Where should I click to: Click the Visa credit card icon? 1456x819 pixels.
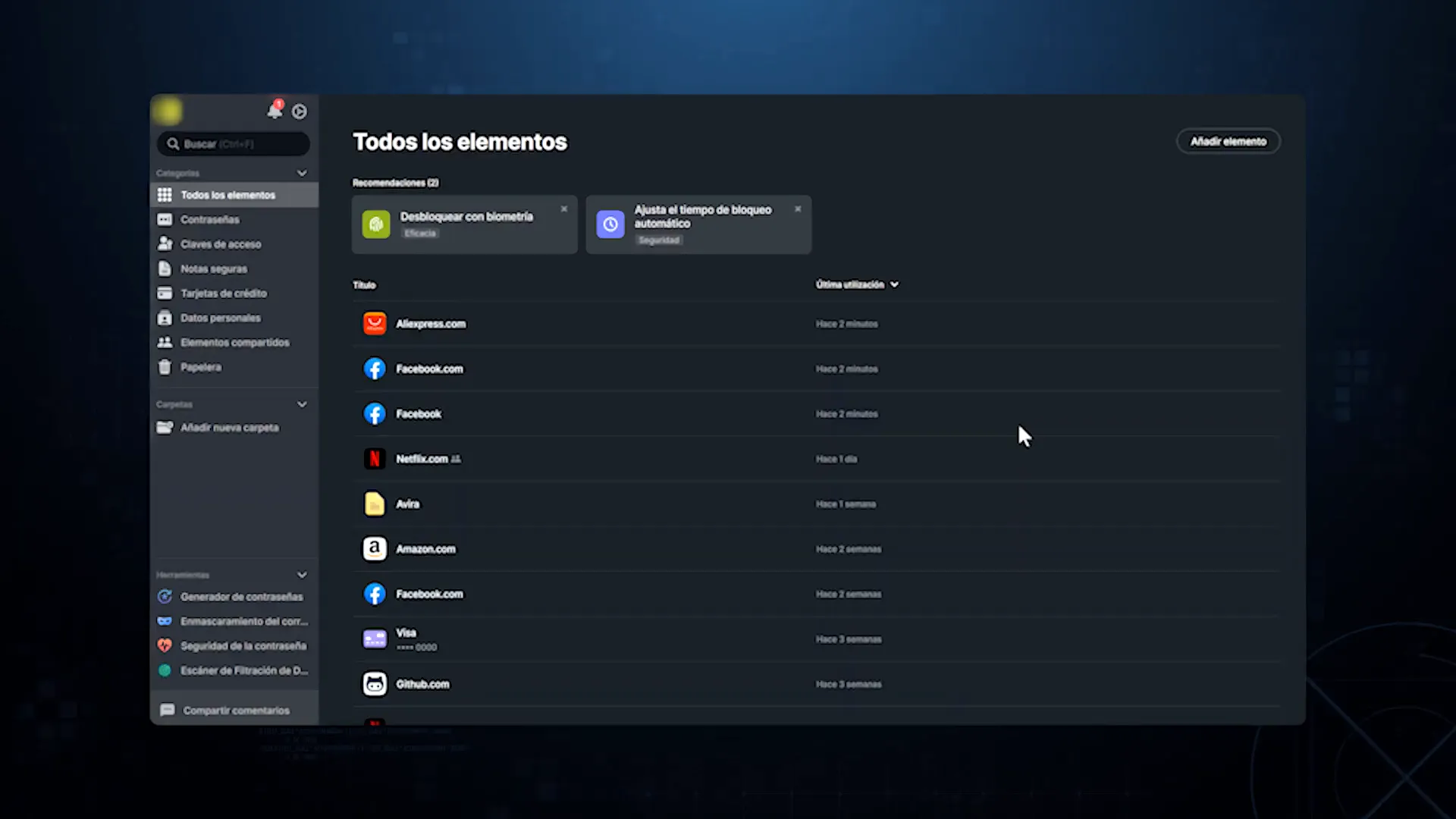[x=375, y=639]
